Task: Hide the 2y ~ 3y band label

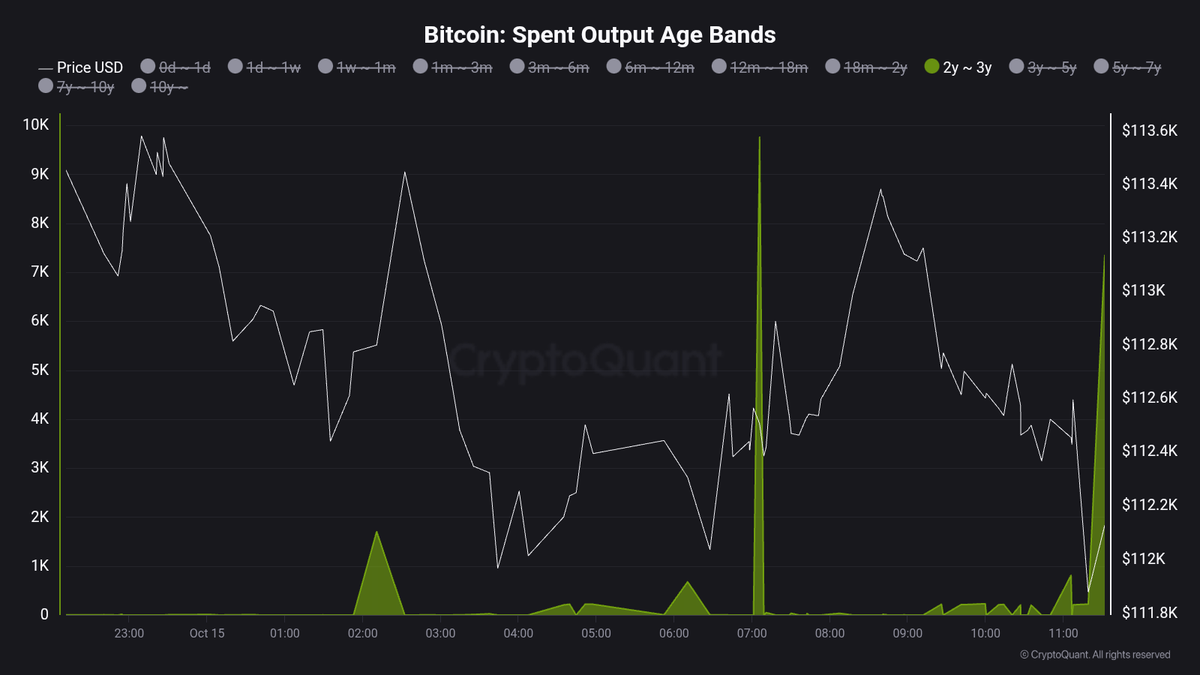Action: click(x=968, y=67)
